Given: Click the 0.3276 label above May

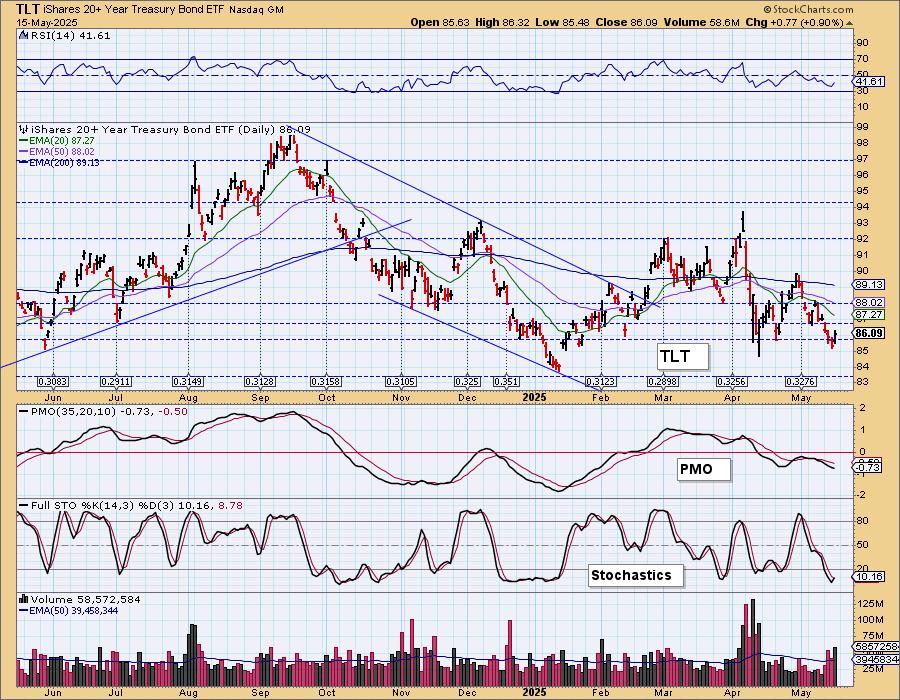Looking at the screenshot, I should tap(801, 382).
